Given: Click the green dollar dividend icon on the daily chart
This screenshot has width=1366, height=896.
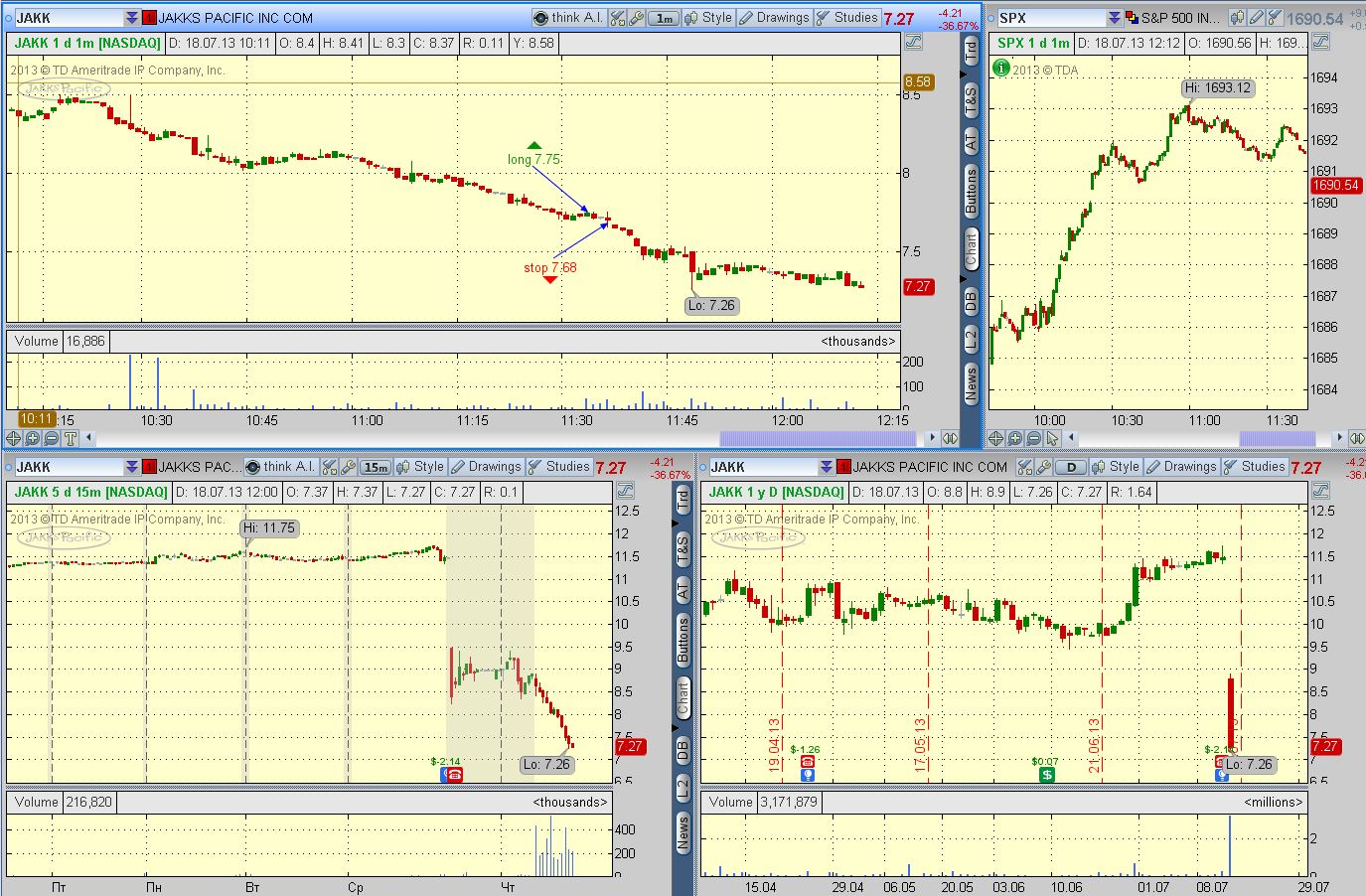Looking at the screenshot, I should tap(1046, 775).
